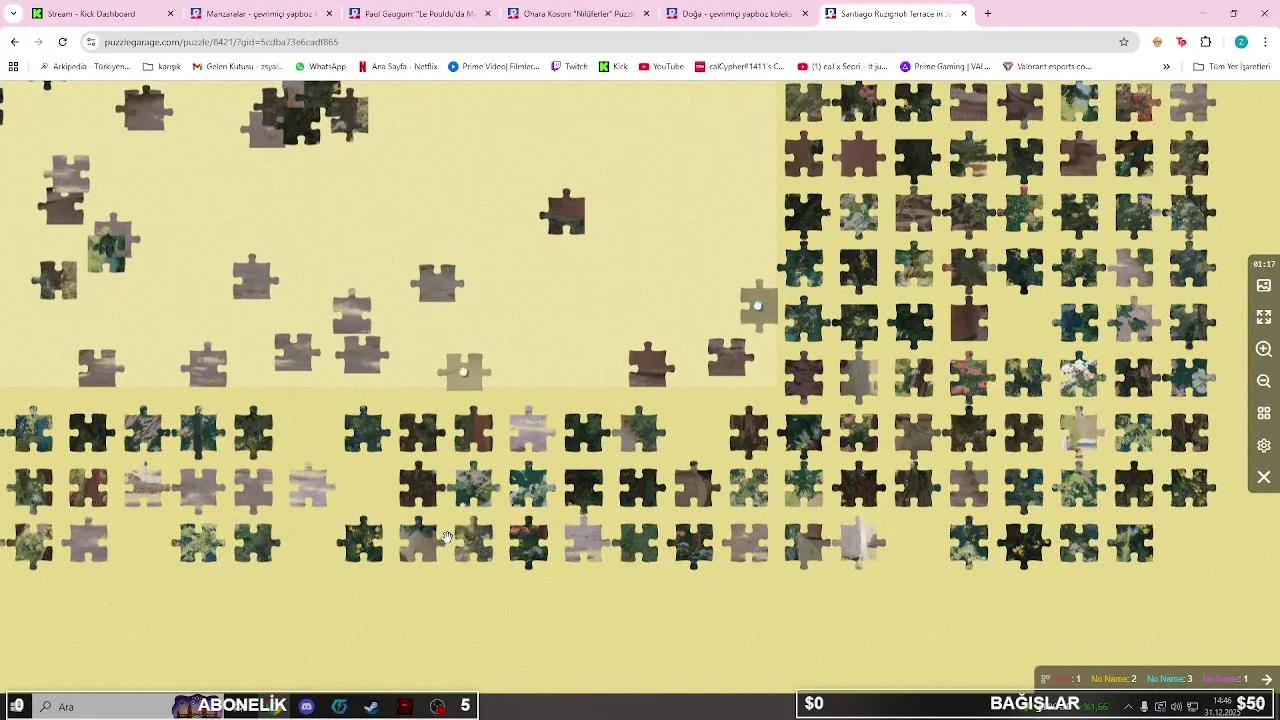Arrange pieces with the grid icon
Viewport: 1280px width, 720px height.
(1264, 413)
